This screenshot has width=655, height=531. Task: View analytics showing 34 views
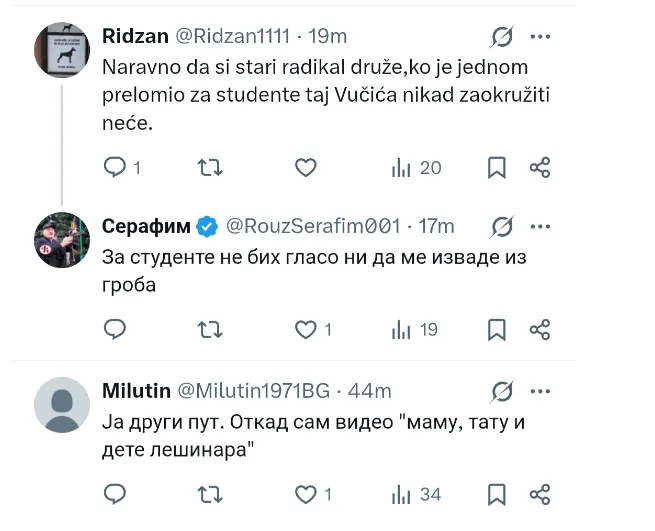[416, 495]
